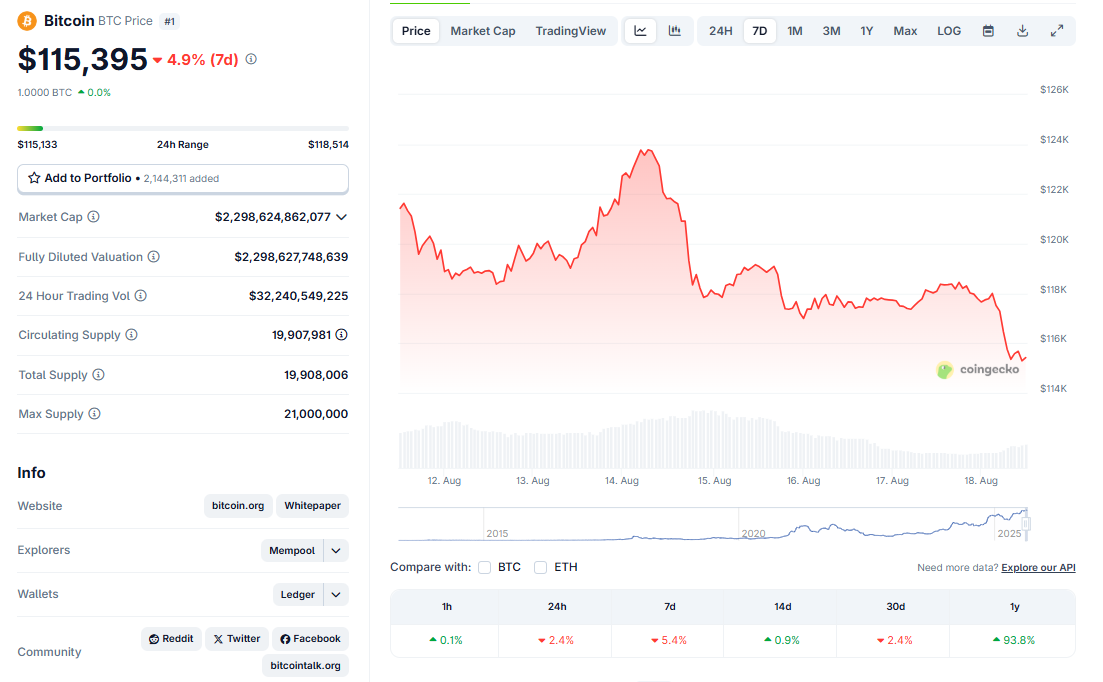Select 1M time range
The height and width of the screenshot is (682, 1103).
click(x=795, y=31)
